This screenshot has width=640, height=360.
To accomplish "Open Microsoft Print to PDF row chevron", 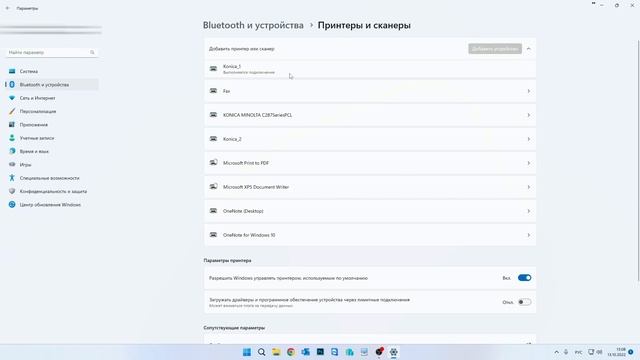I will 529,163.
